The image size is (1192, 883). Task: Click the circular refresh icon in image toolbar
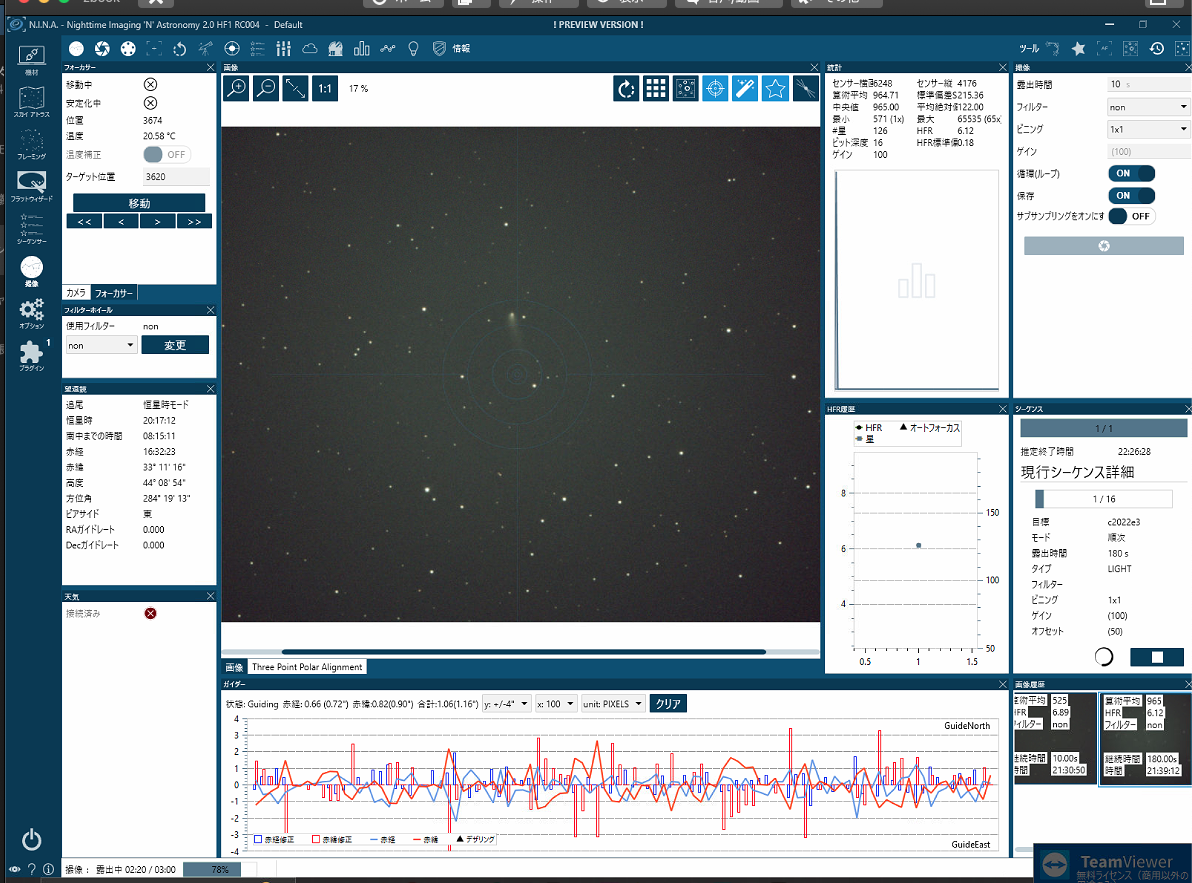[x=626, y=88]
